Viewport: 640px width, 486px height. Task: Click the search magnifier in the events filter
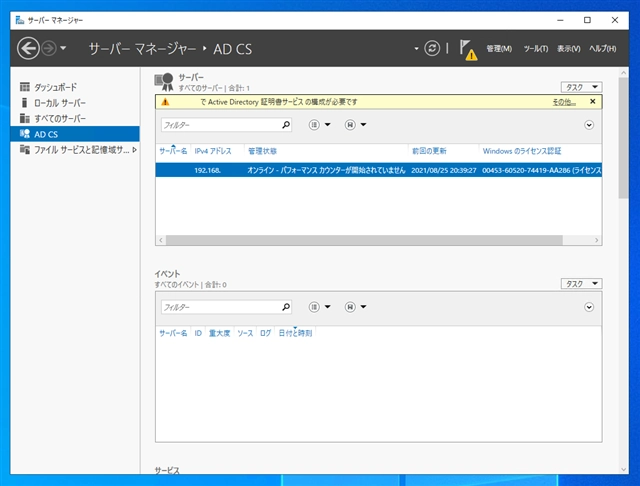tap(286, 307)
